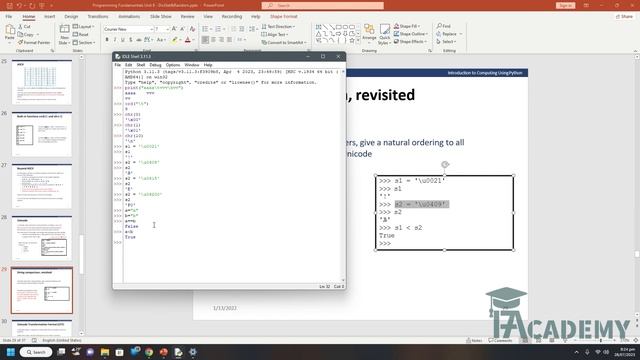This screenshot has height=360, width=640.
Task: Open the Windows Start menu
Action: (11, 352)
